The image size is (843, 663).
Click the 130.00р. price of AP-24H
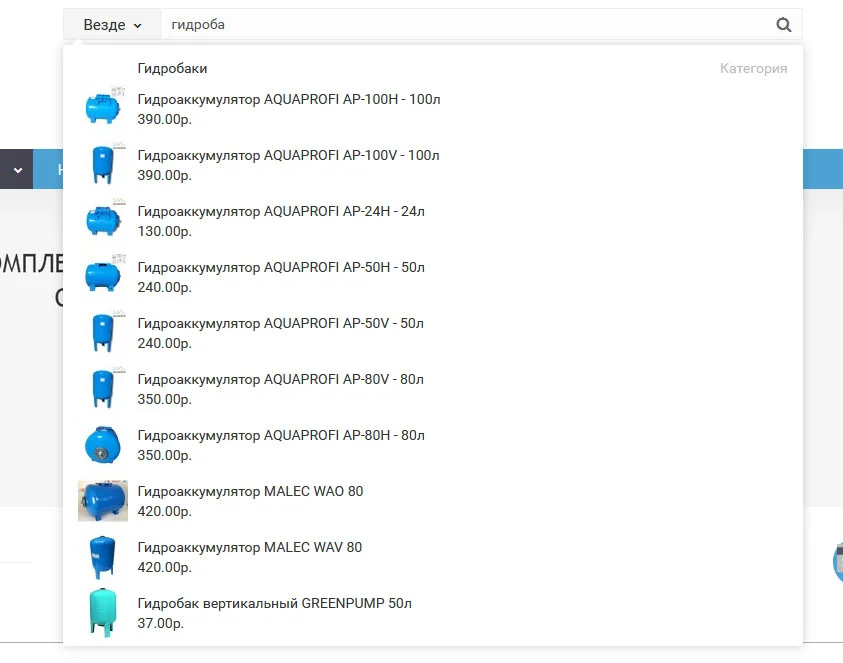point(165,231)
